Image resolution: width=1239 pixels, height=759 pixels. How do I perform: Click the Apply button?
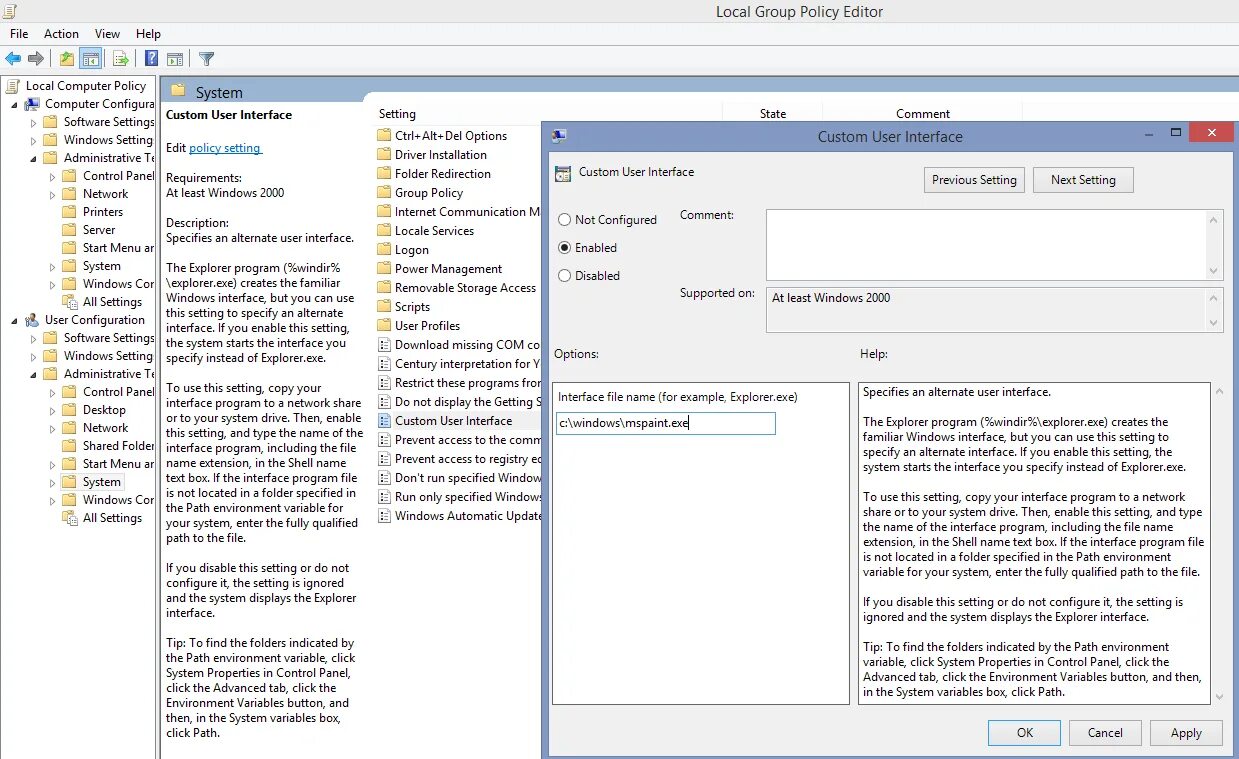tap(1186, 733)
